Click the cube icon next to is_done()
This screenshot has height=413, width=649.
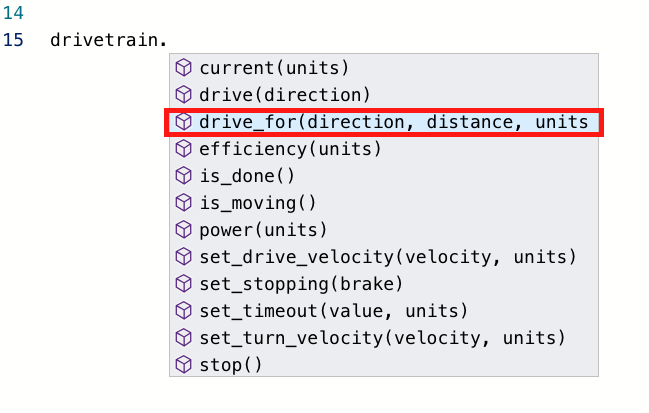(x=183, y=176)
